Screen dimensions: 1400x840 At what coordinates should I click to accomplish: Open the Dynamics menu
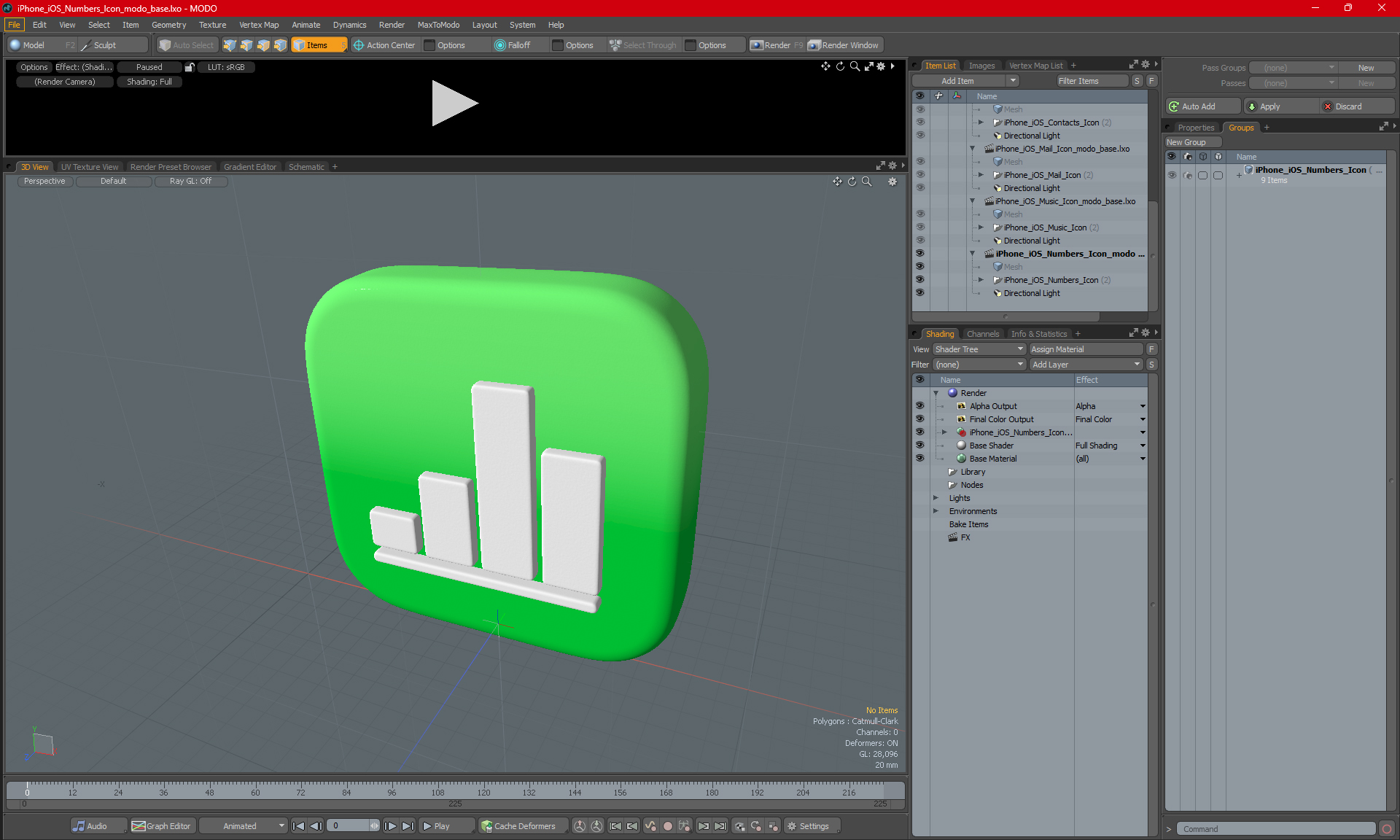(x=349, y=25)
